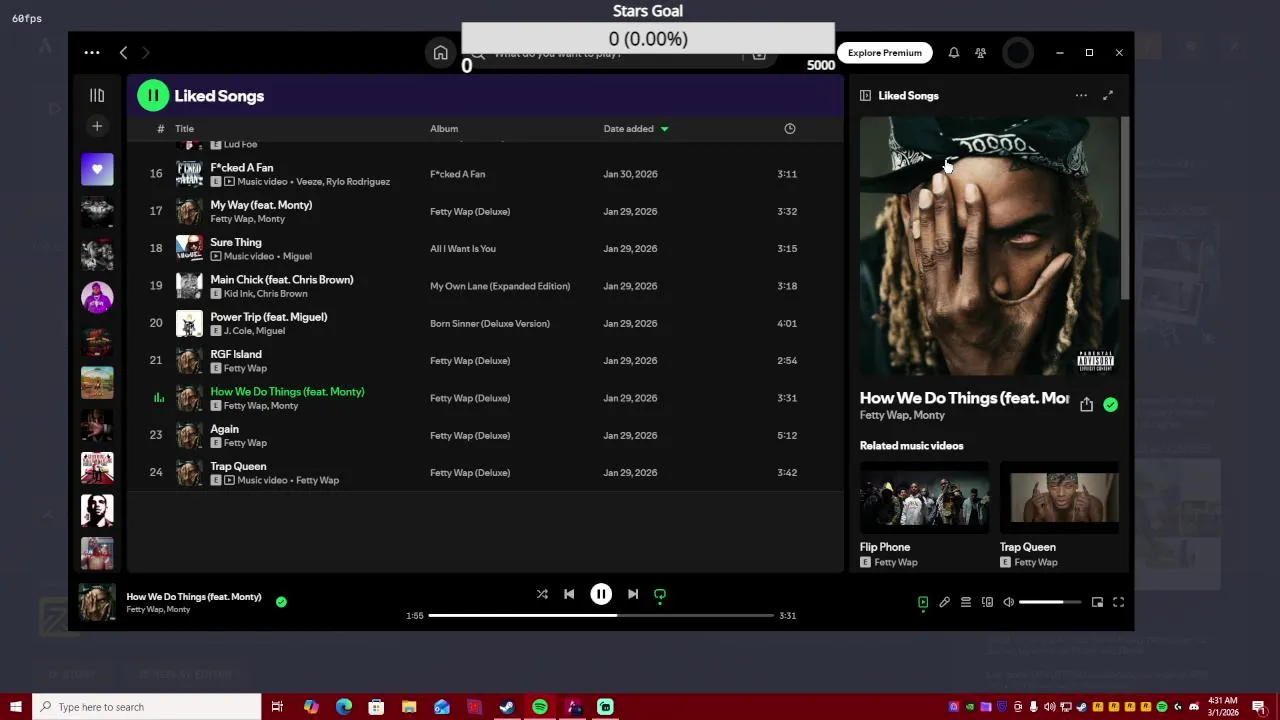Mute the Spotify volume speaker icon
This screenshot has height=720, width=1280.
coord(1009,602)
